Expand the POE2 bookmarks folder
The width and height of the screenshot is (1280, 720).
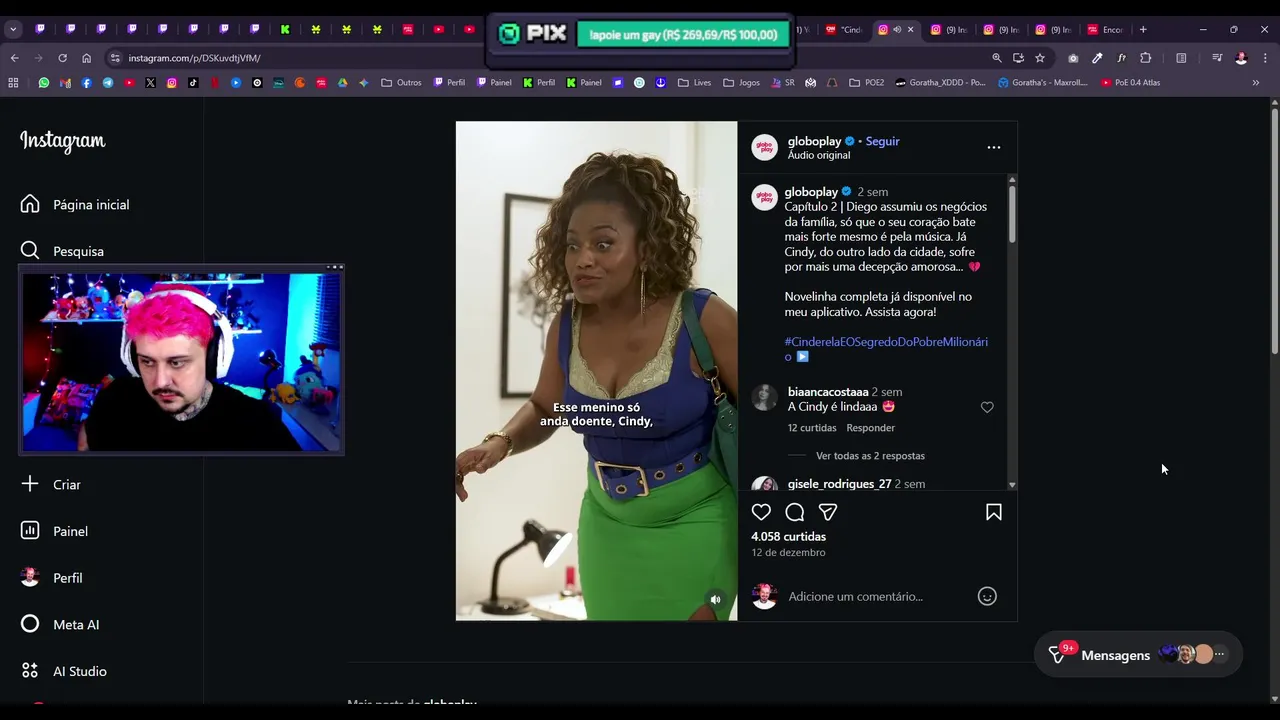click(866, 83)
